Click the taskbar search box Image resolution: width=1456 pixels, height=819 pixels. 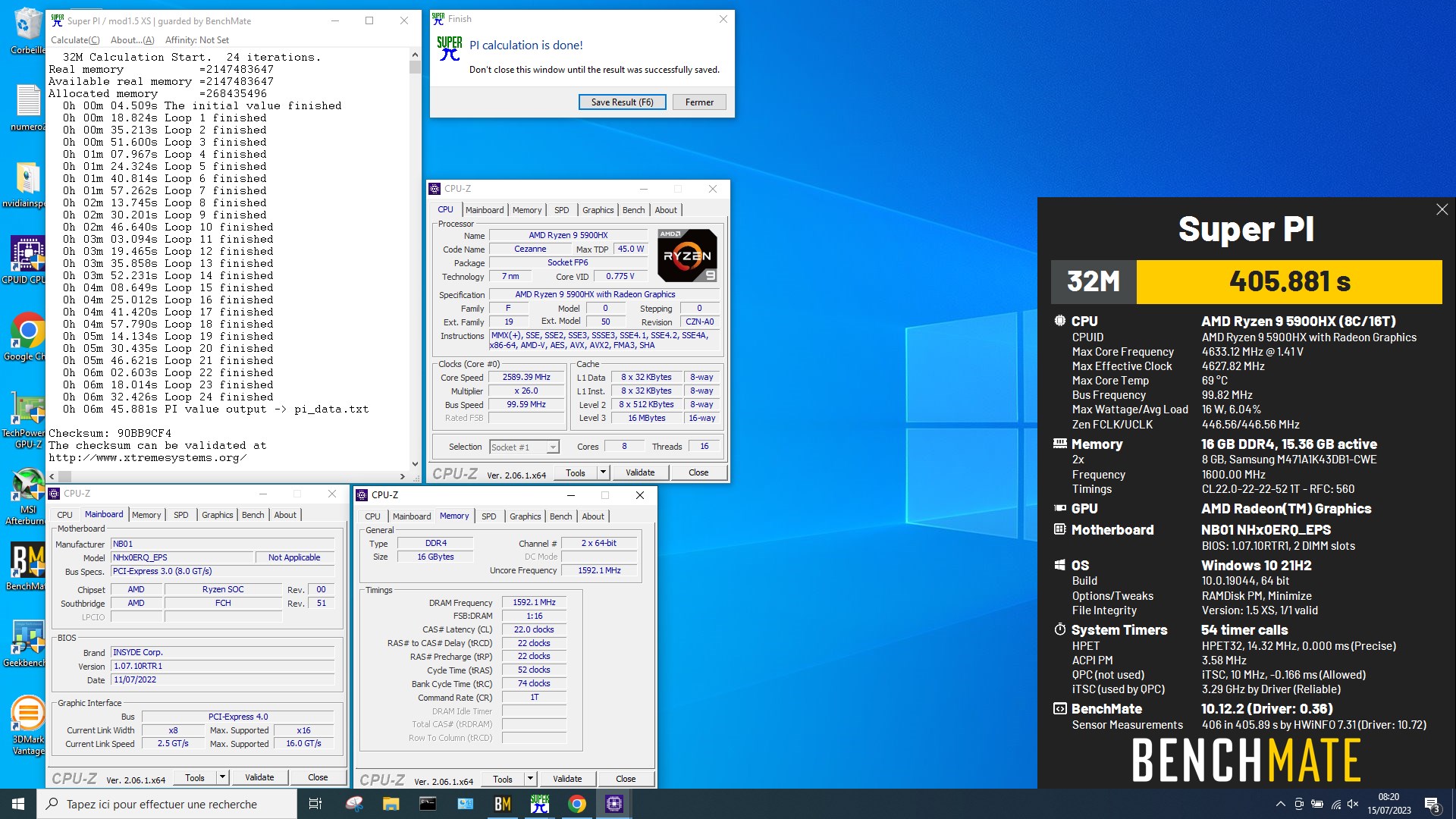tap(167, 804)
